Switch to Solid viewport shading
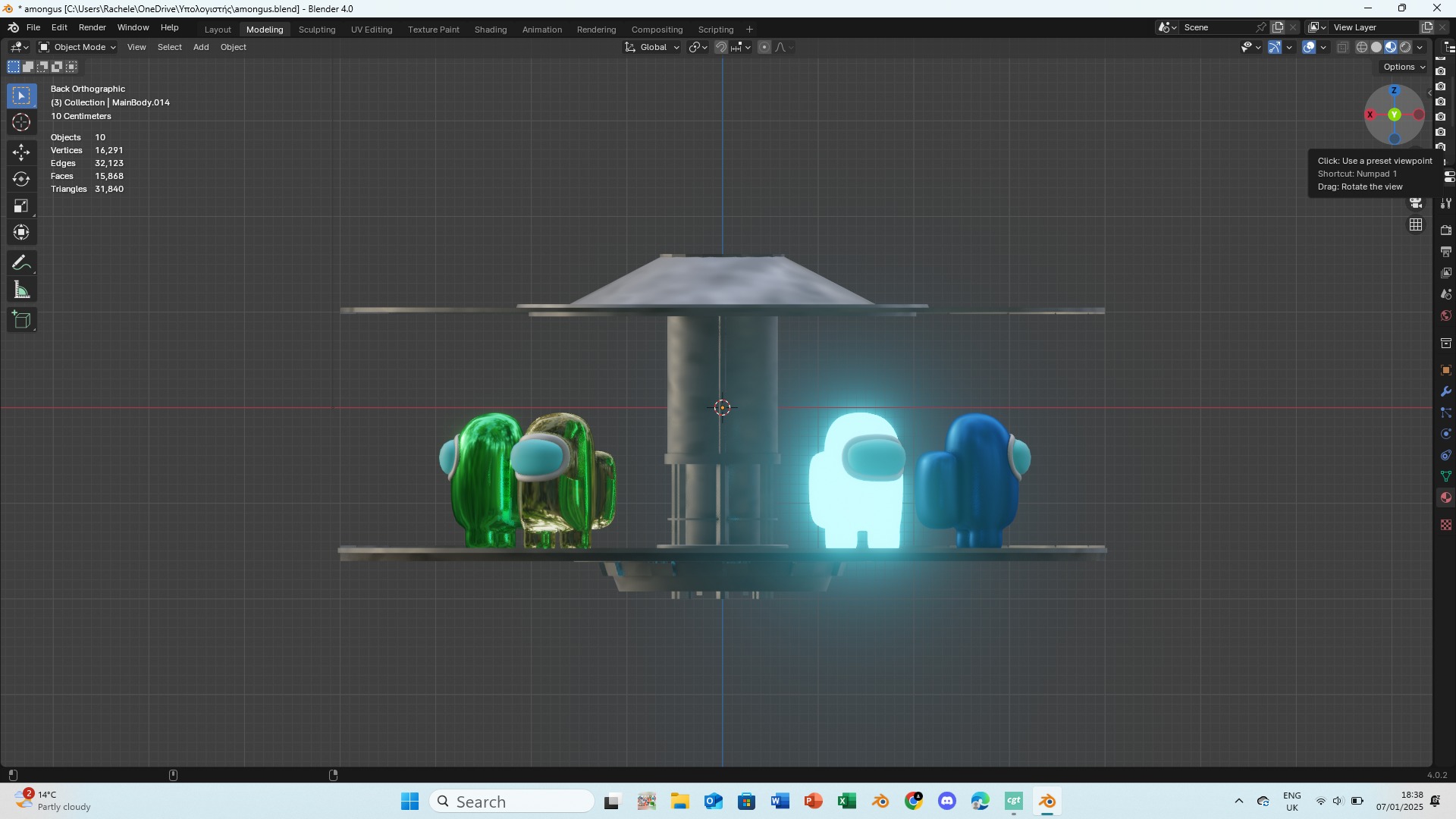 (x=1376, y=47)
